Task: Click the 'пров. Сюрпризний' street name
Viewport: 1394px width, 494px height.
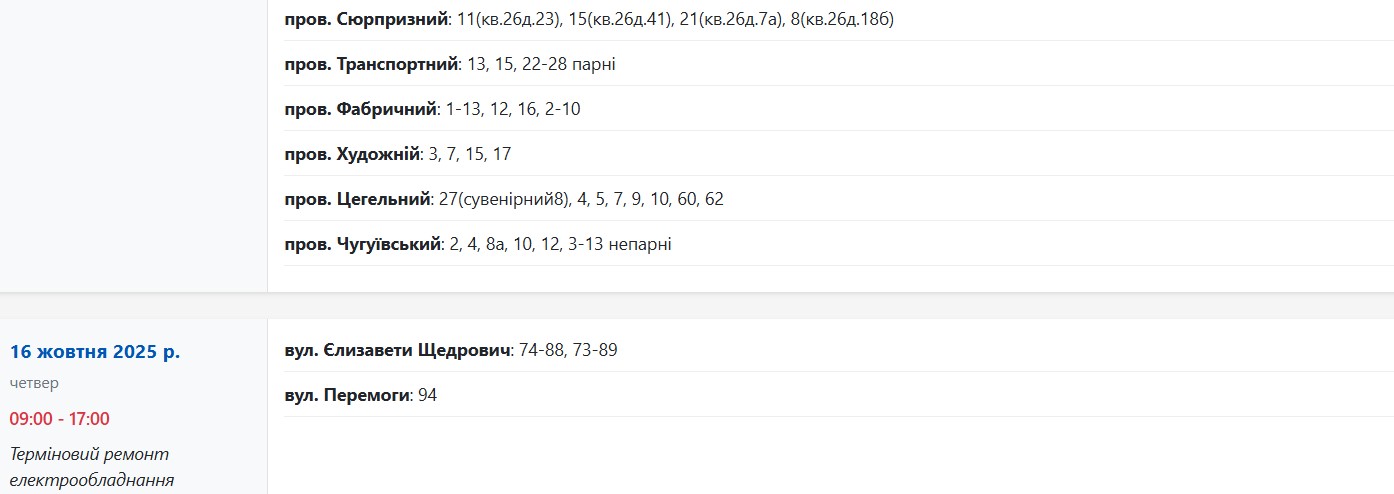Action: 367,19
